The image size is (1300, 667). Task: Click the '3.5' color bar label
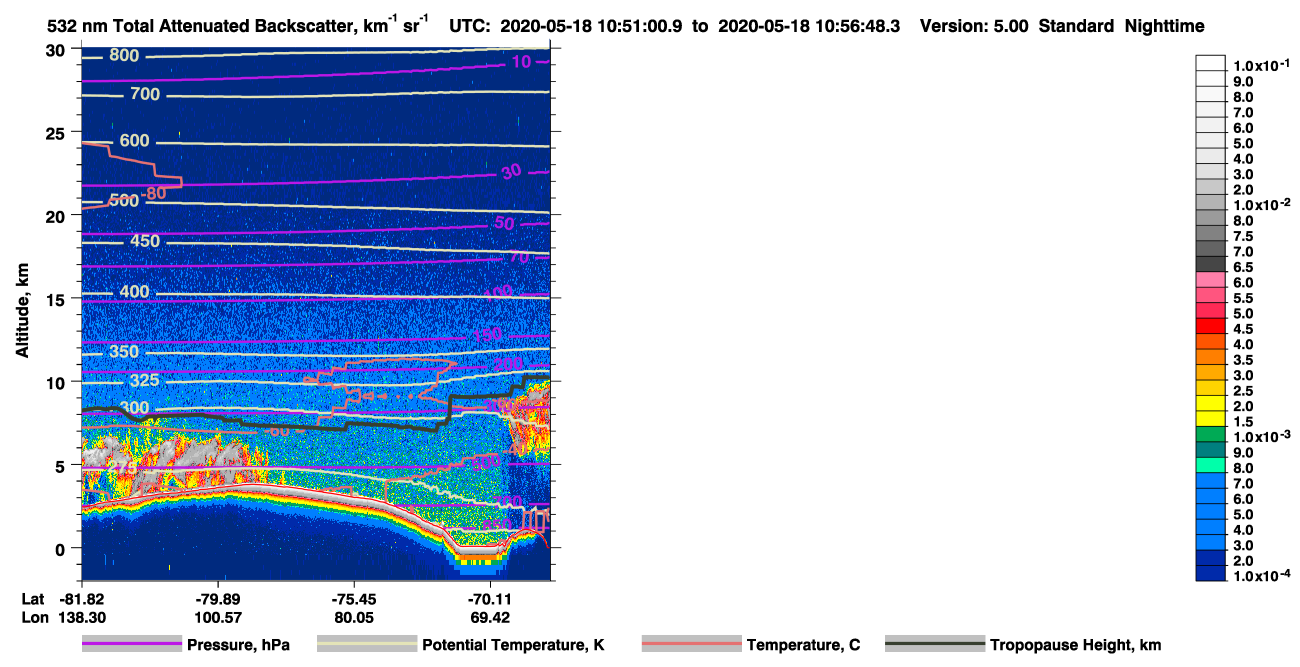pyautogui.click(x=1241, y=359)
